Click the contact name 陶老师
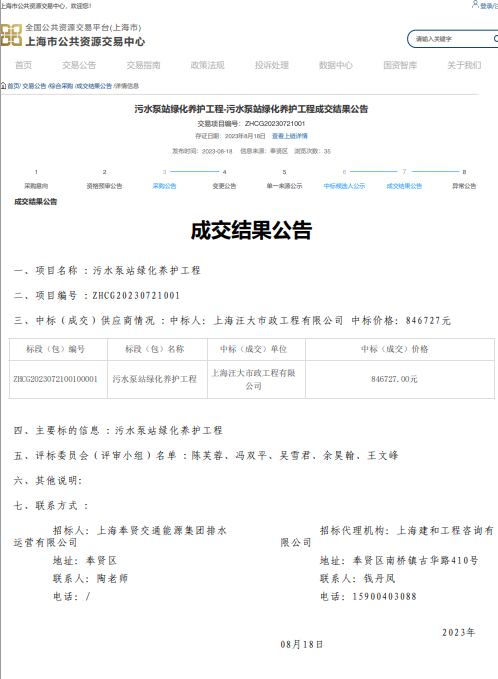 [x=113, y=579]
